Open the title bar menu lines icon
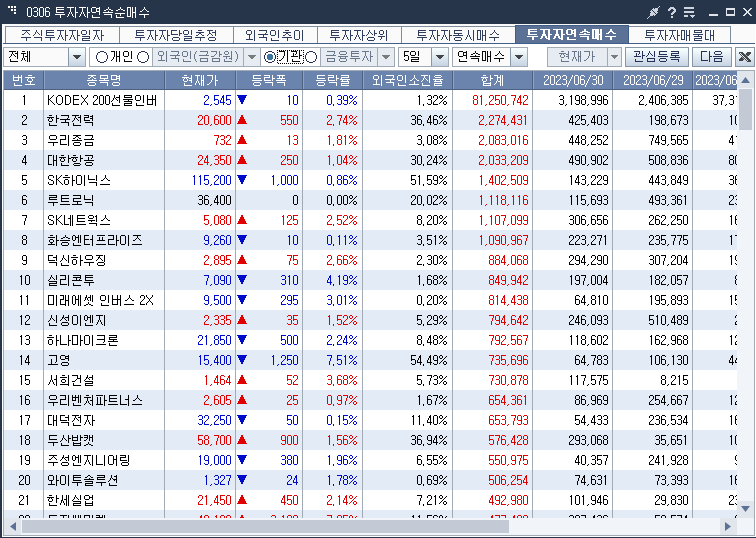Image resolution: width=756 pixels, height=538 pixels. pos(689,12)
